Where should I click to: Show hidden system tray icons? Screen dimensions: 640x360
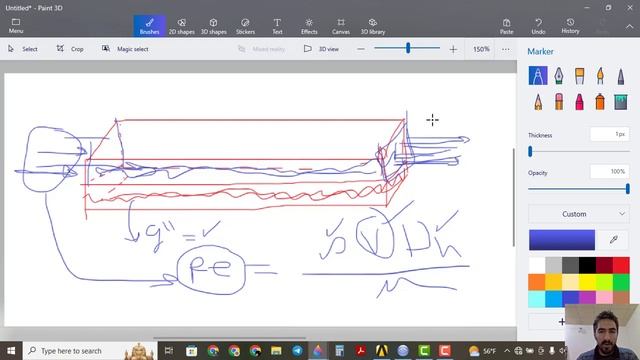507,351
